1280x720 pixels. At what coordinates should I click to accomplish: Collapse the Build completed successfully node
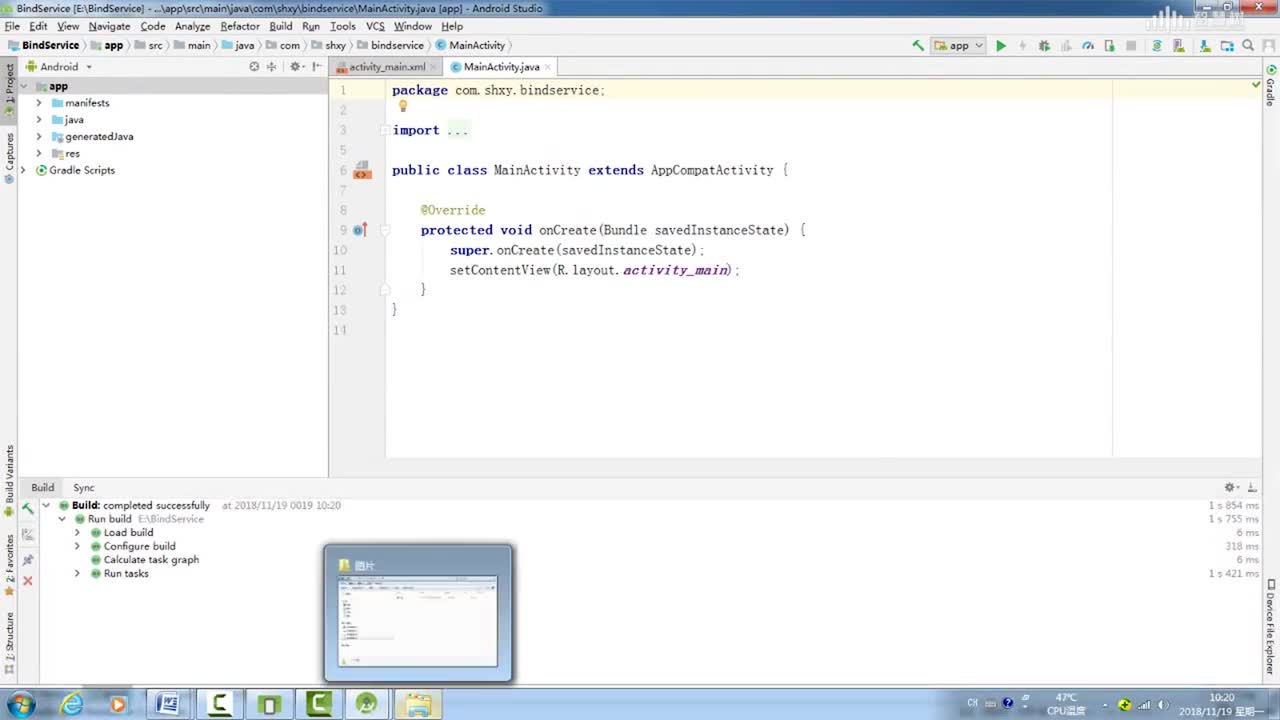click(x=46, y=506)
